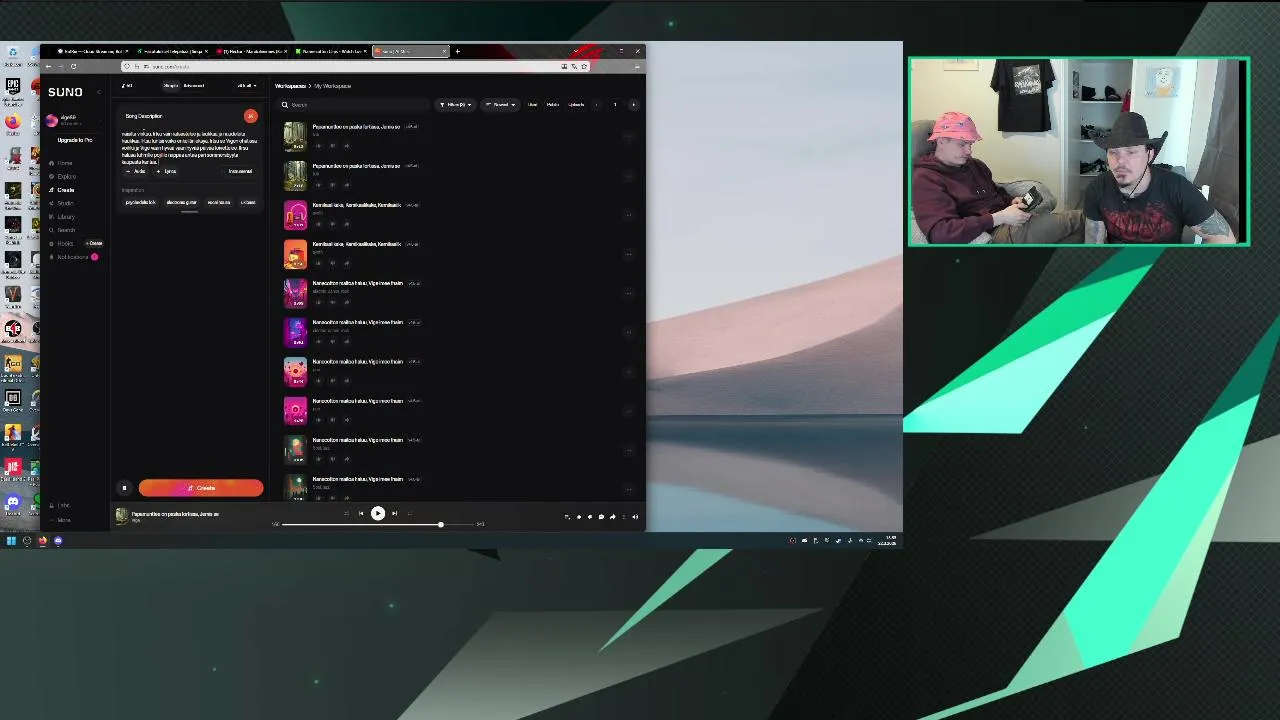Like the currently playing song
The width and height of the screenshot is (1280, 720).
[x=578, y=517]
